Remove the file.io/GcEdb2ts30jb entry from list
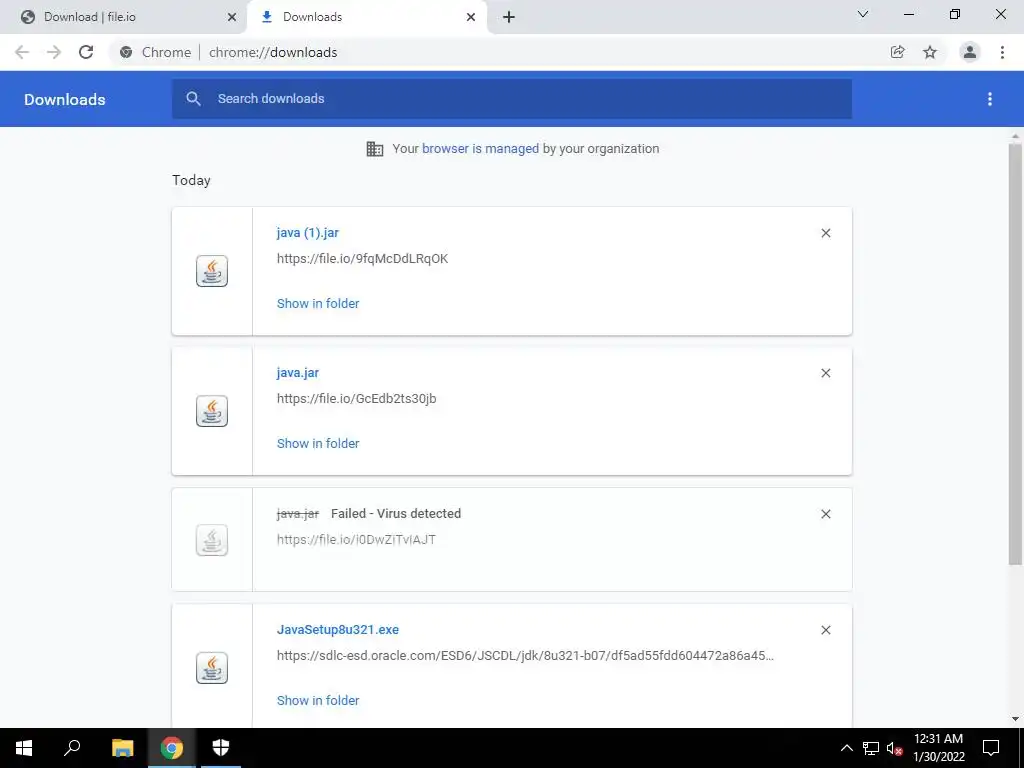 point(826,373)
